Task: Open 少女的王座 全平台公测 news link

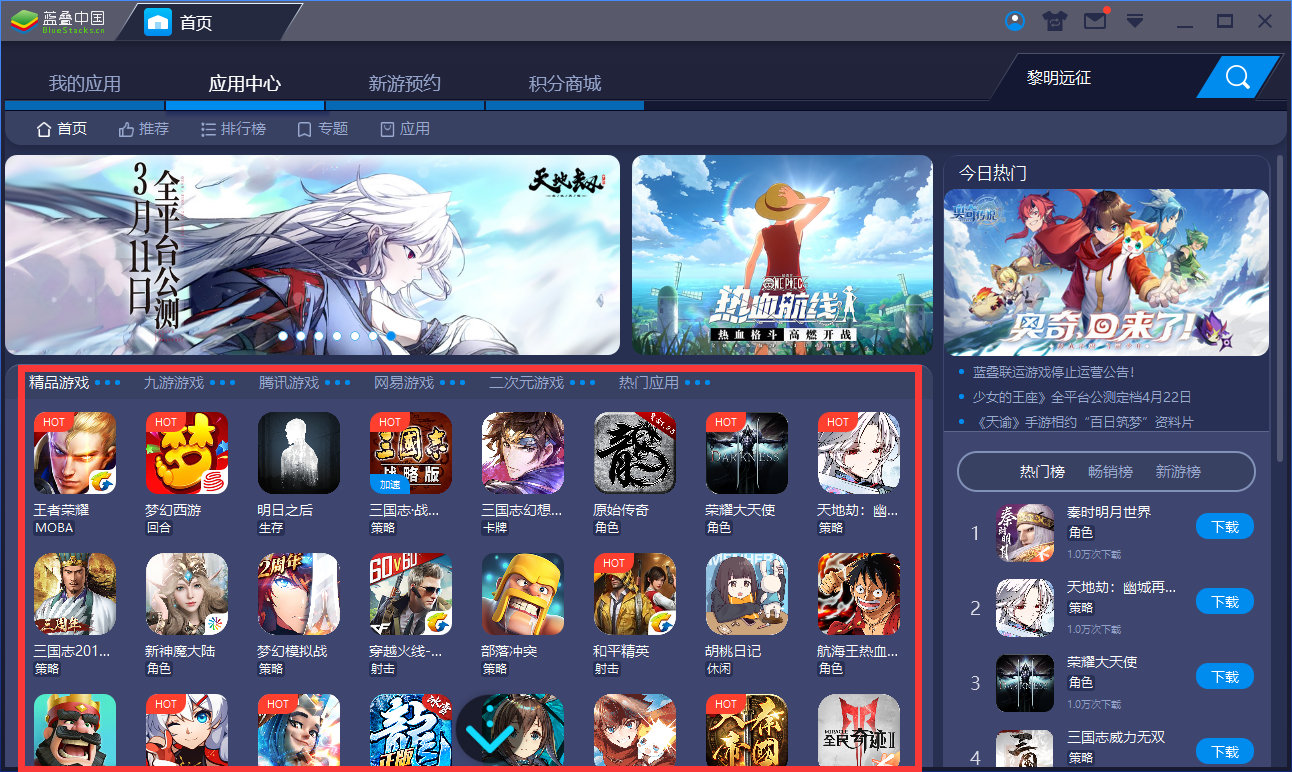Action: (x=1082, y=397)
